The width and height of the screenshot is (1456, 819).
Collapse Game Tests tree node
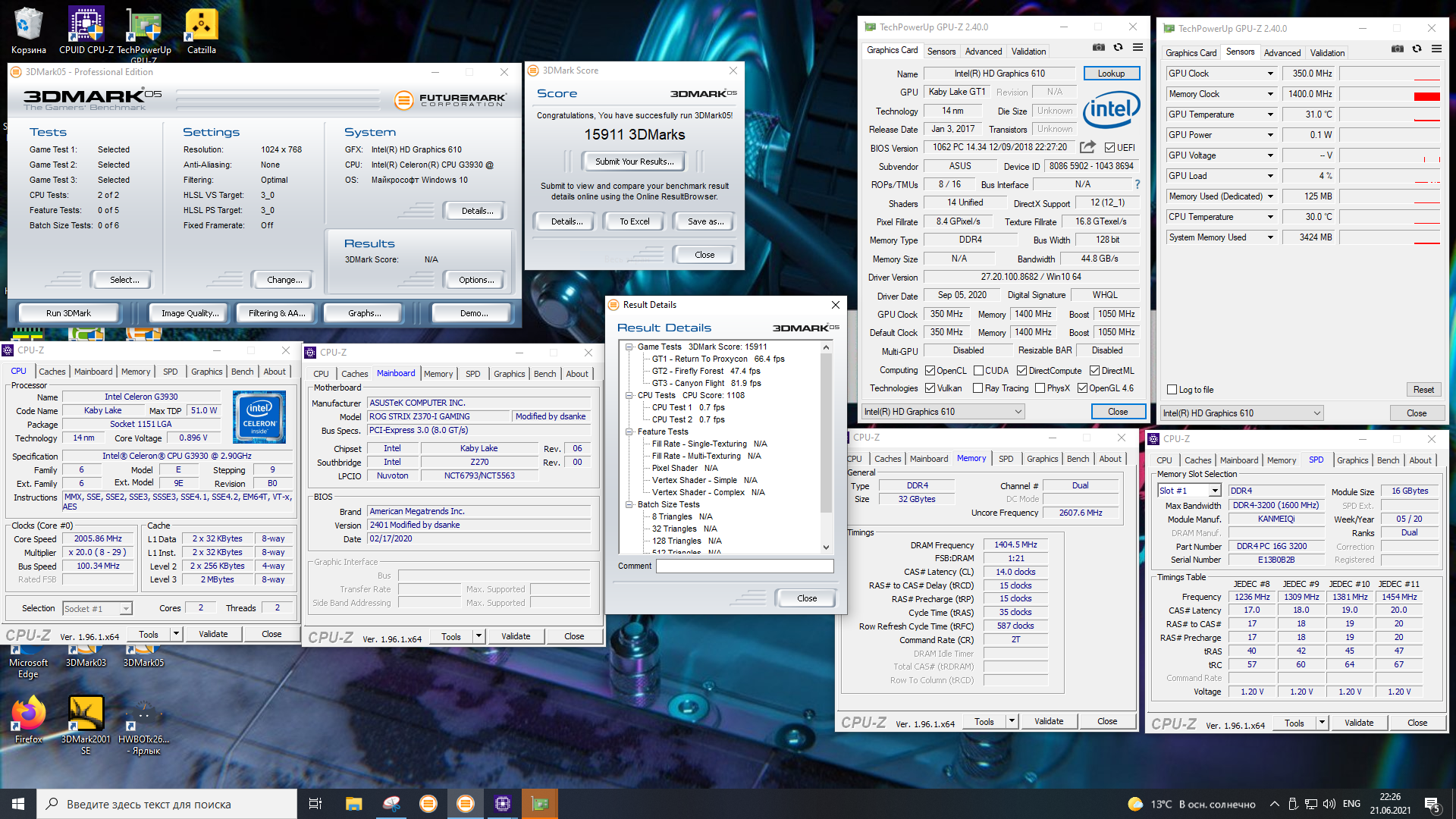click(x=629, y=347)
